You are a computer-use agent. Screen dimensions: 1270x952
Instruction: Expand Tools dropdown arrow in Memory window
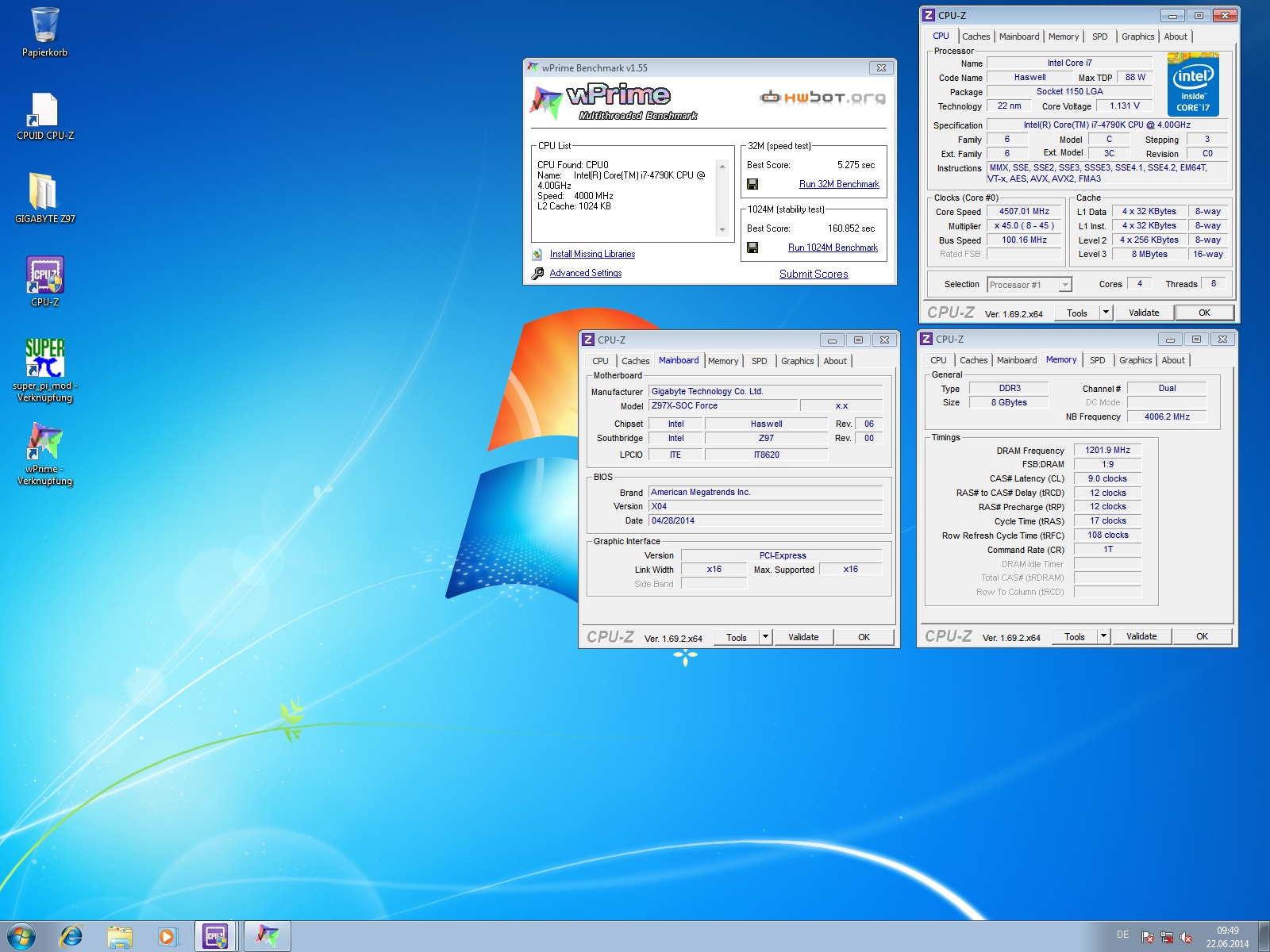(x=1103, y=636)
